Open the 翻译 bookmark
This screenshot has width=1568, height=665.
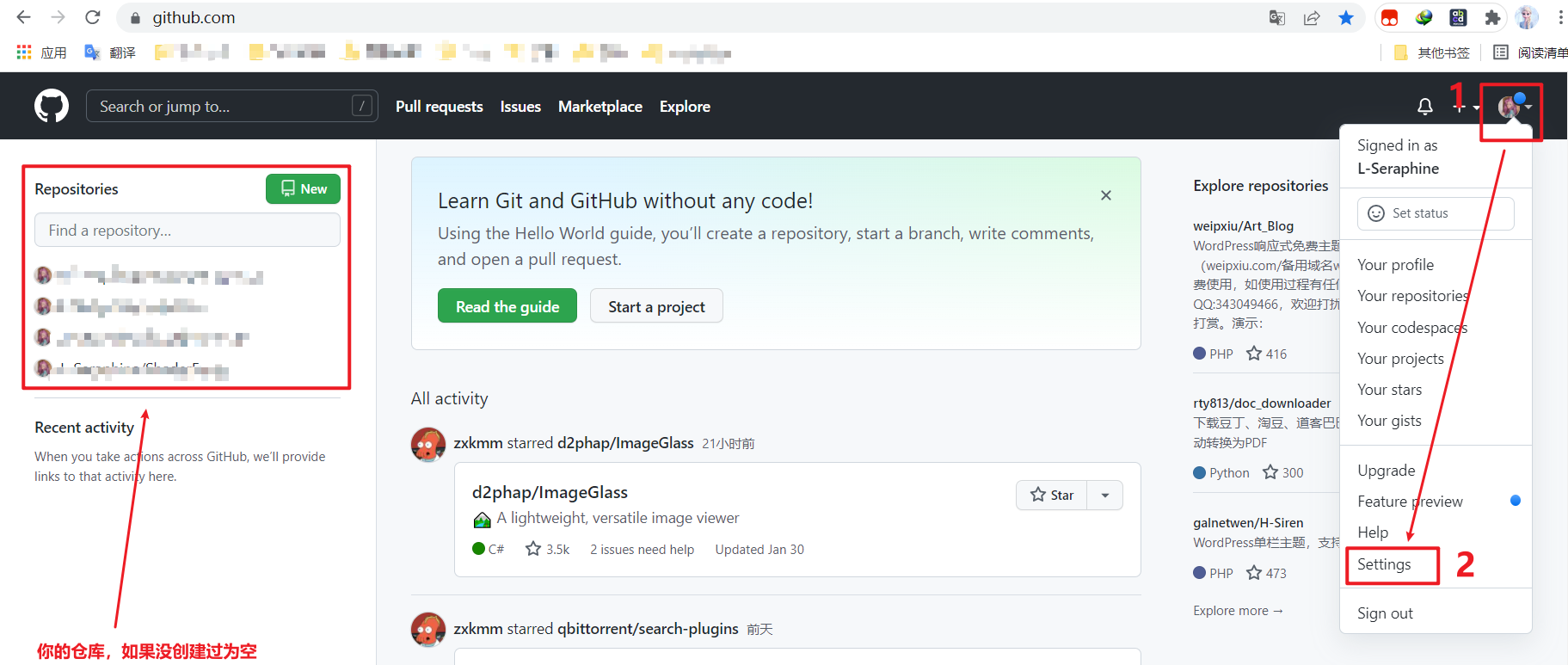coord(110,52)
